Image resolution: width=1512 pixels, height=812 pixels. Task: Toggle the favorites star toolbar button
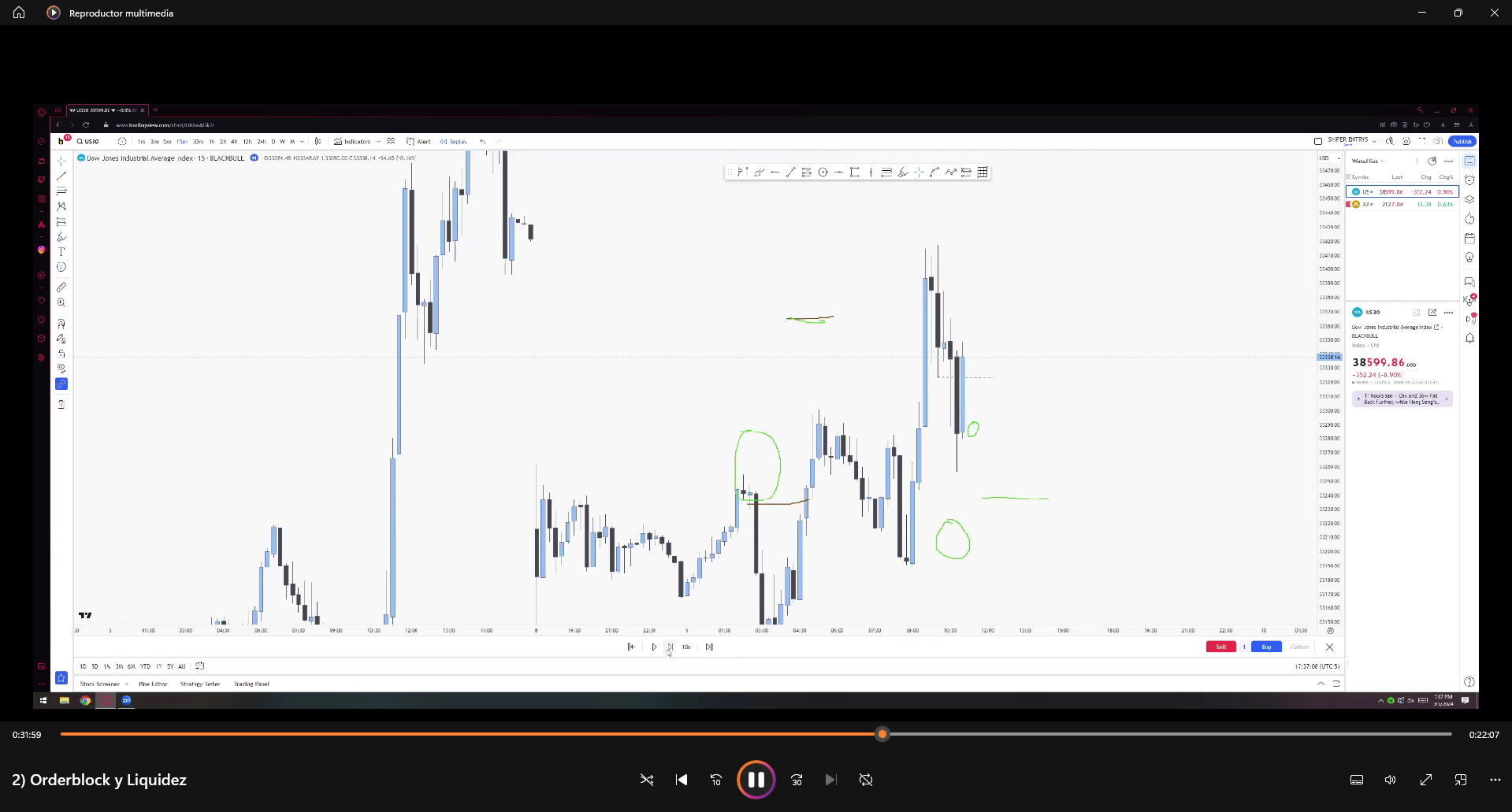[x=61, y=678]
